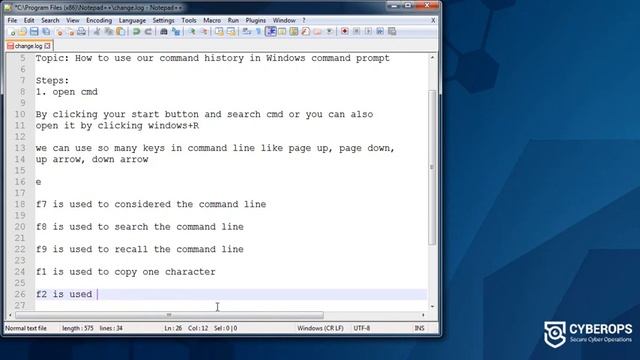Open the File menu
This screenshot has width=640, height=360.
click(x=12, y=20)
